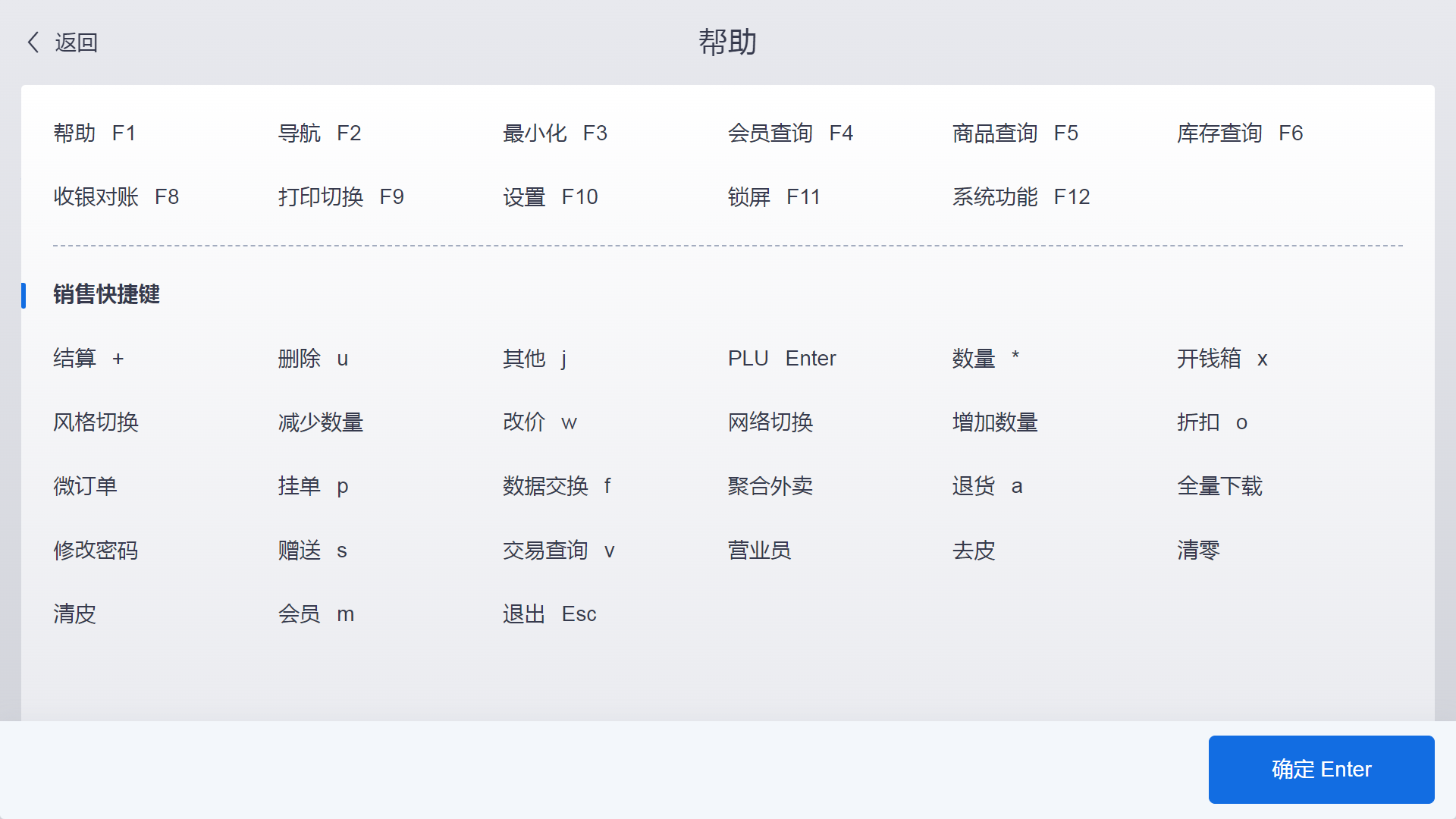The height and width of the screenshot is (819, 1456).
Task: Click the 聚合外卖 item
Action: coord(770,486)
